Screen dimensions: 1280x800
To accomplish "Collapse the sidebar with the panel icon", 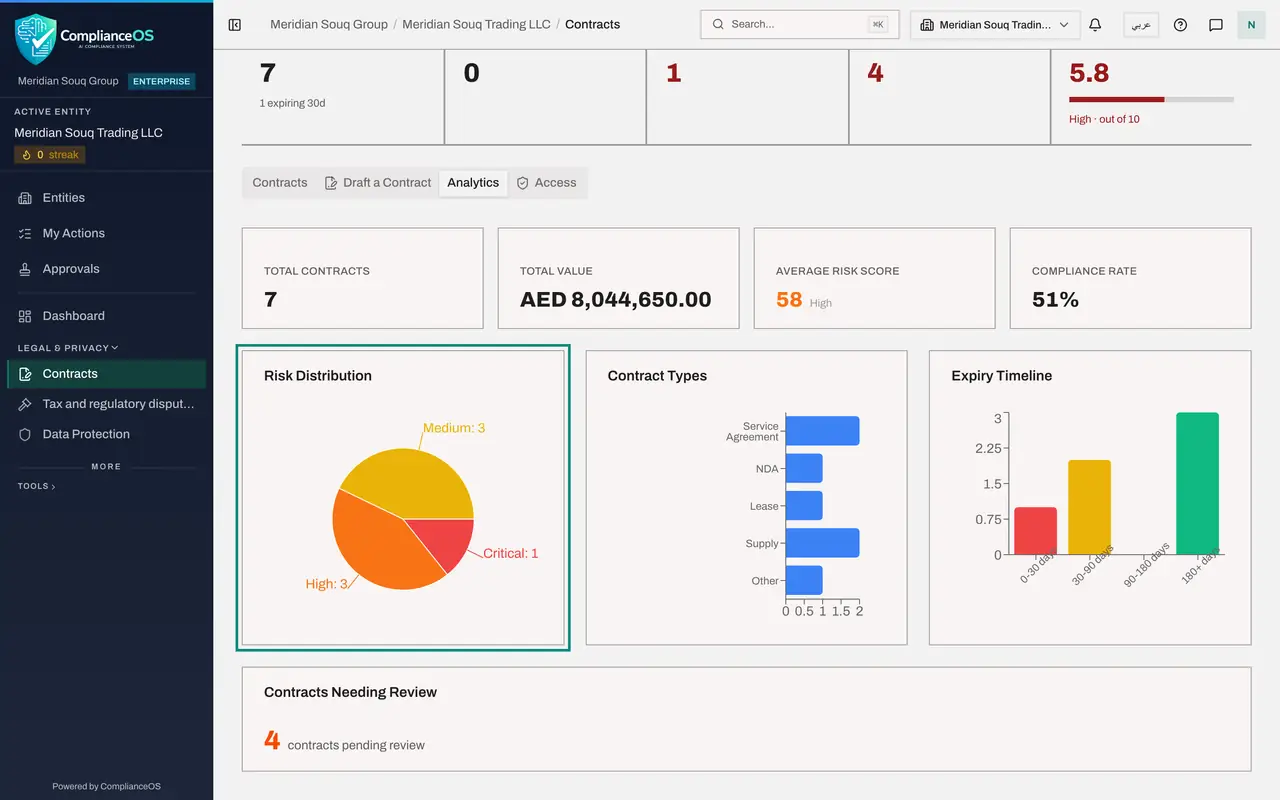I will 235,24.
